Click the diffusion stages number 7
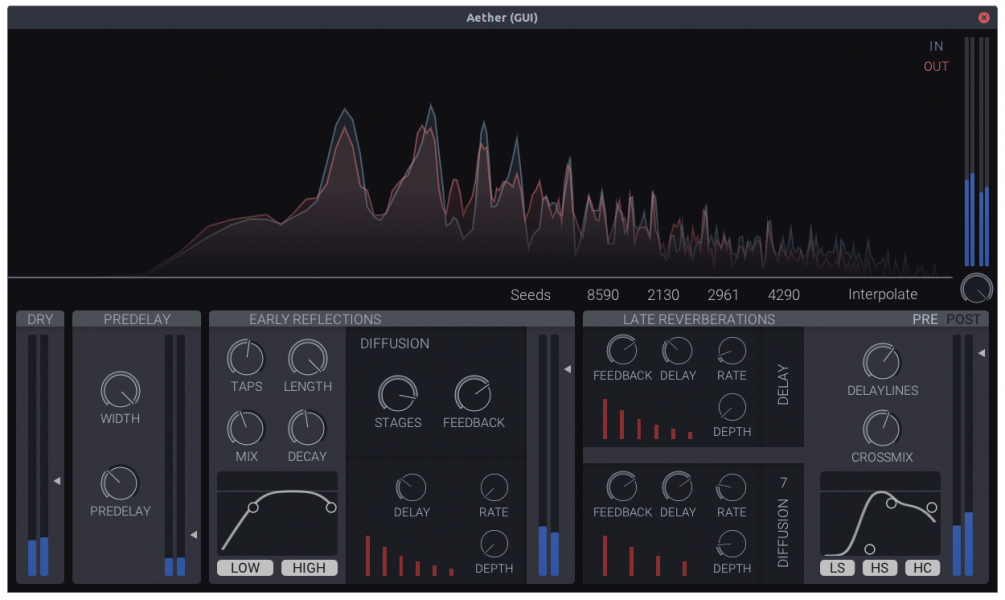Screen dimensions: 1005x600 tap(783, 483)
